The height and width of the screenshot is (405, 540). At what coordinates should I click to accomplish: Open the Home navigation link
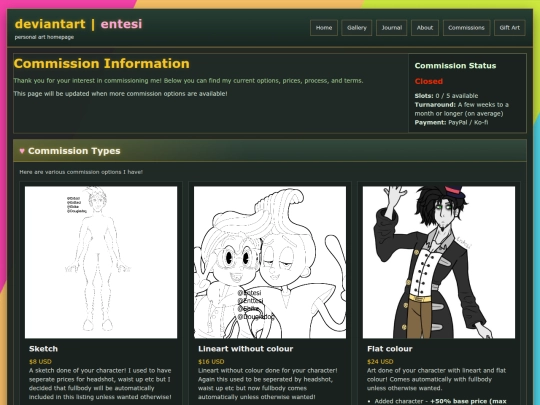[x=324, y=28]
